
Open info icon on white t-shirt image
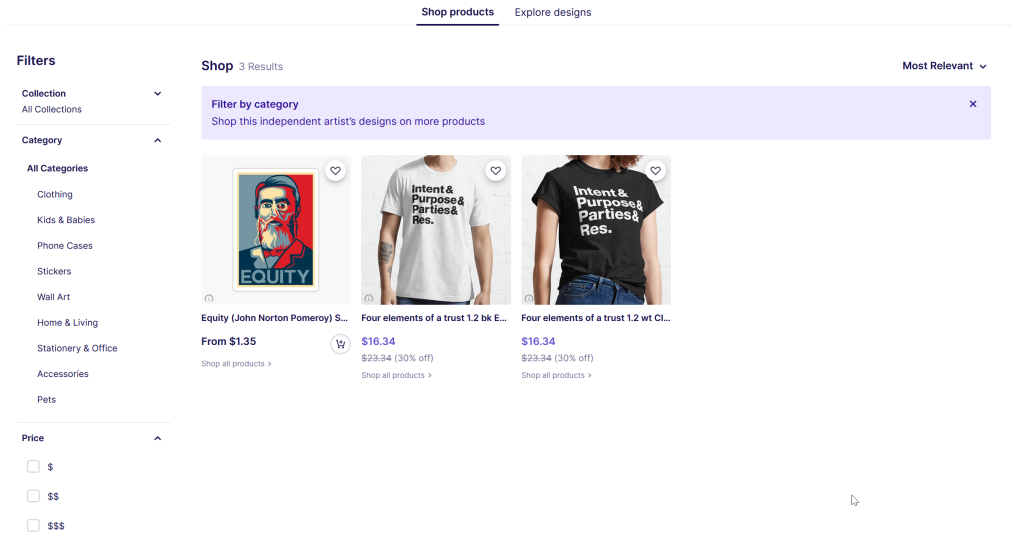point(369,298)
